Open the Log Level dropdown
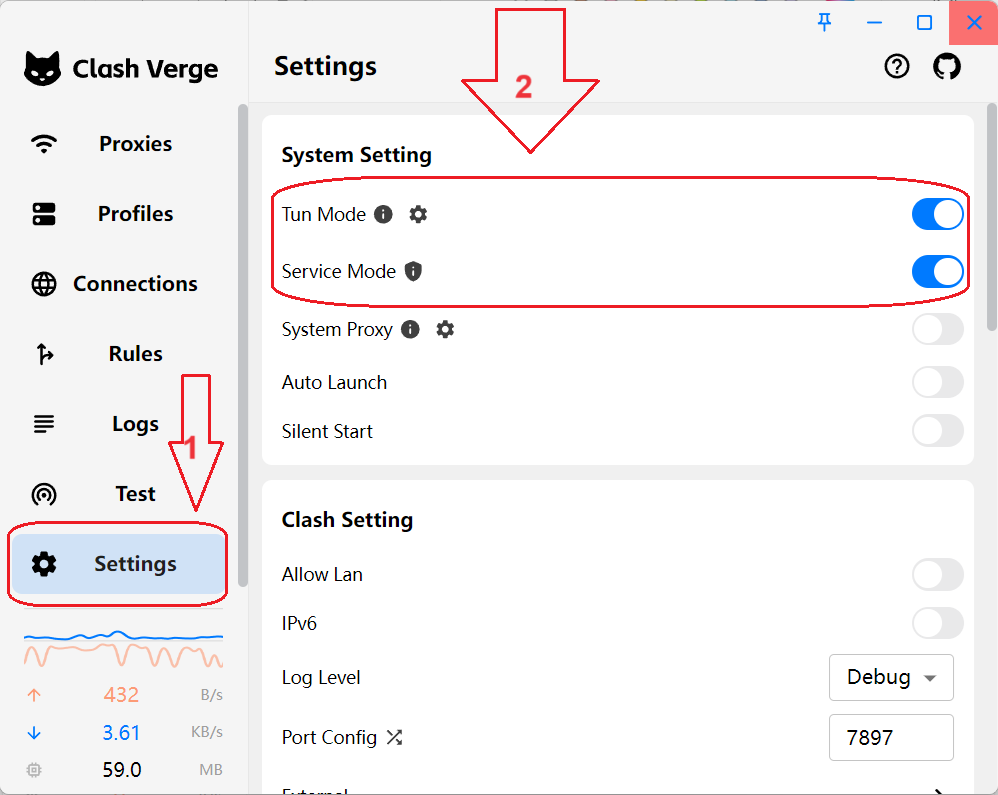Screen dimensions: 998x795 (891, 677)
